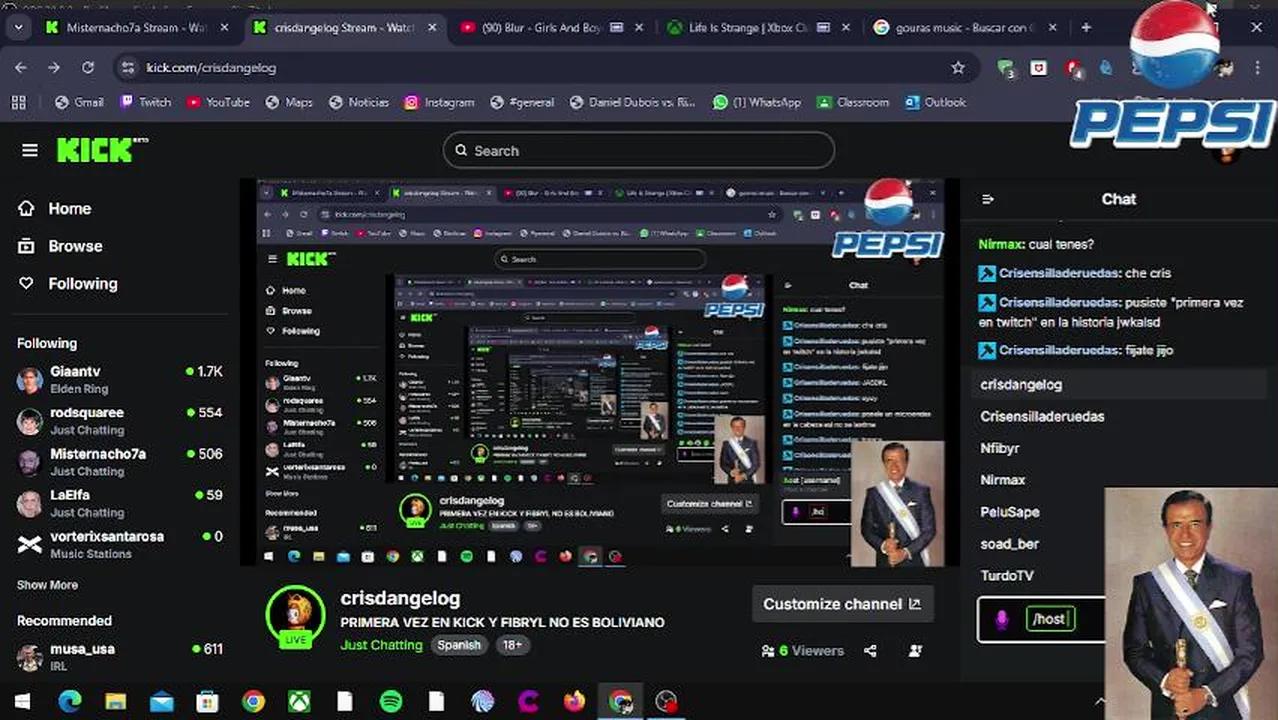Open YouTube bookmark
Viewport: 1278px width, 720px height.
(x=217, y=102)
